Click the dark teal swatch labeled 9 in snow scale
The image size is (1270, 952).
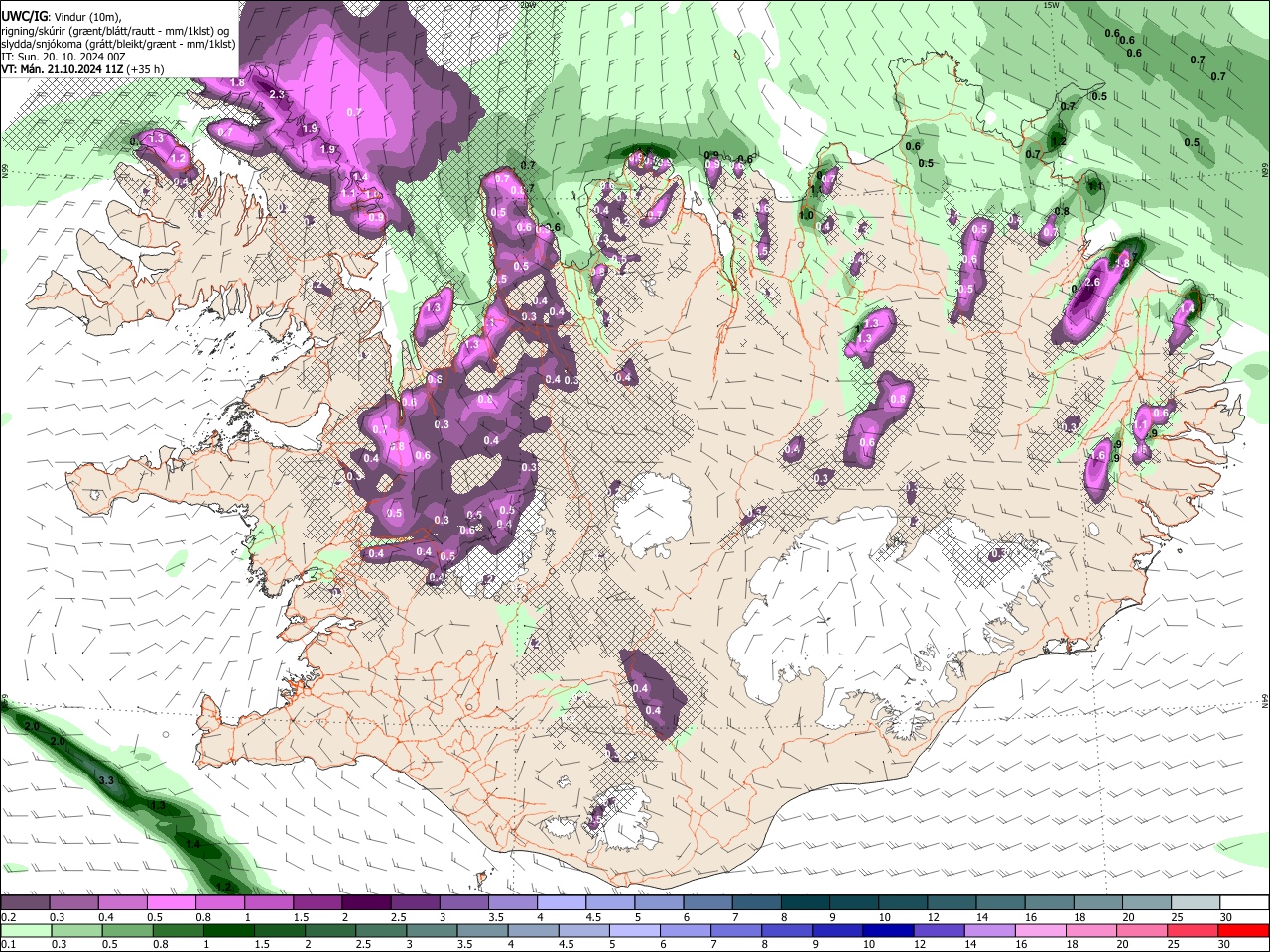point(853,903)
